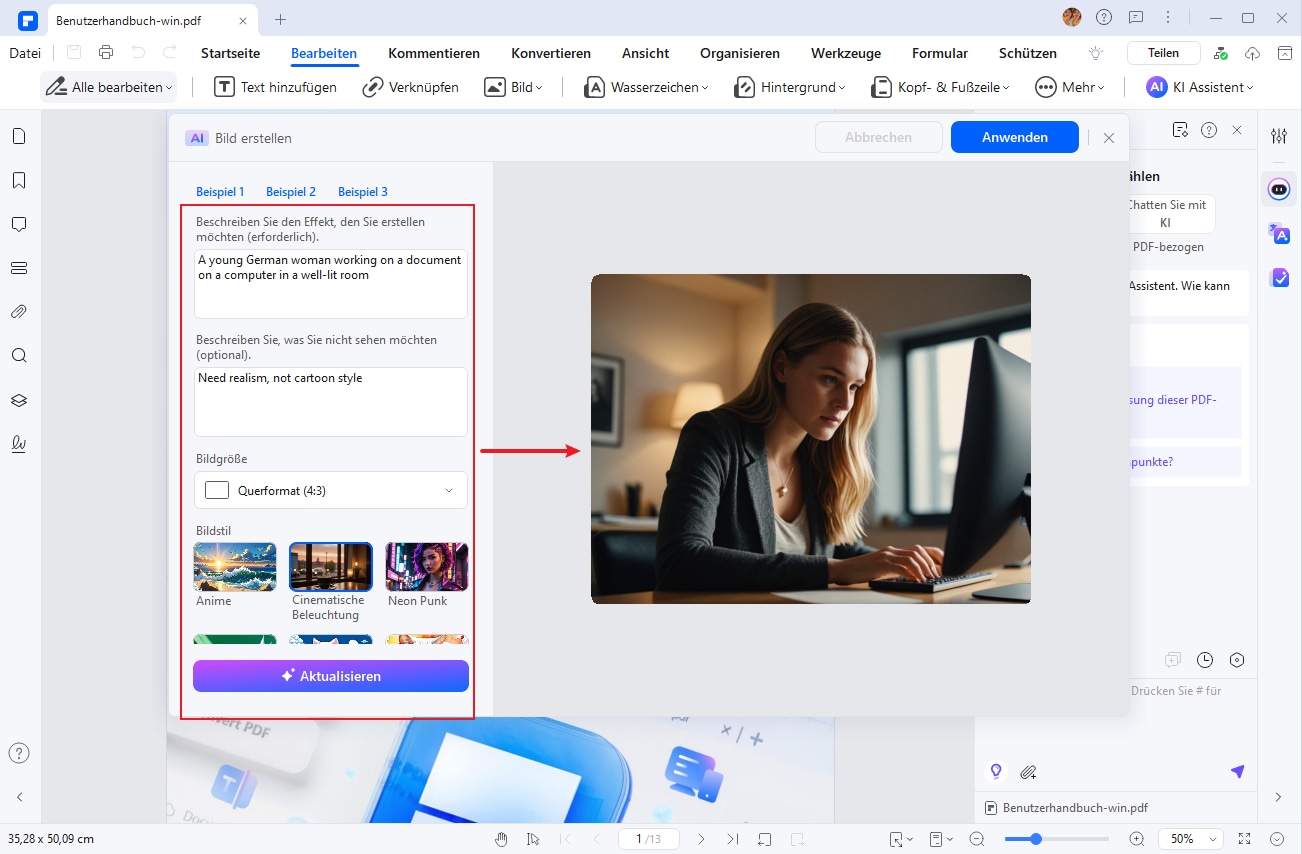
Task: Open the KI Assistent dropdown
Action: click(1200, 87)
